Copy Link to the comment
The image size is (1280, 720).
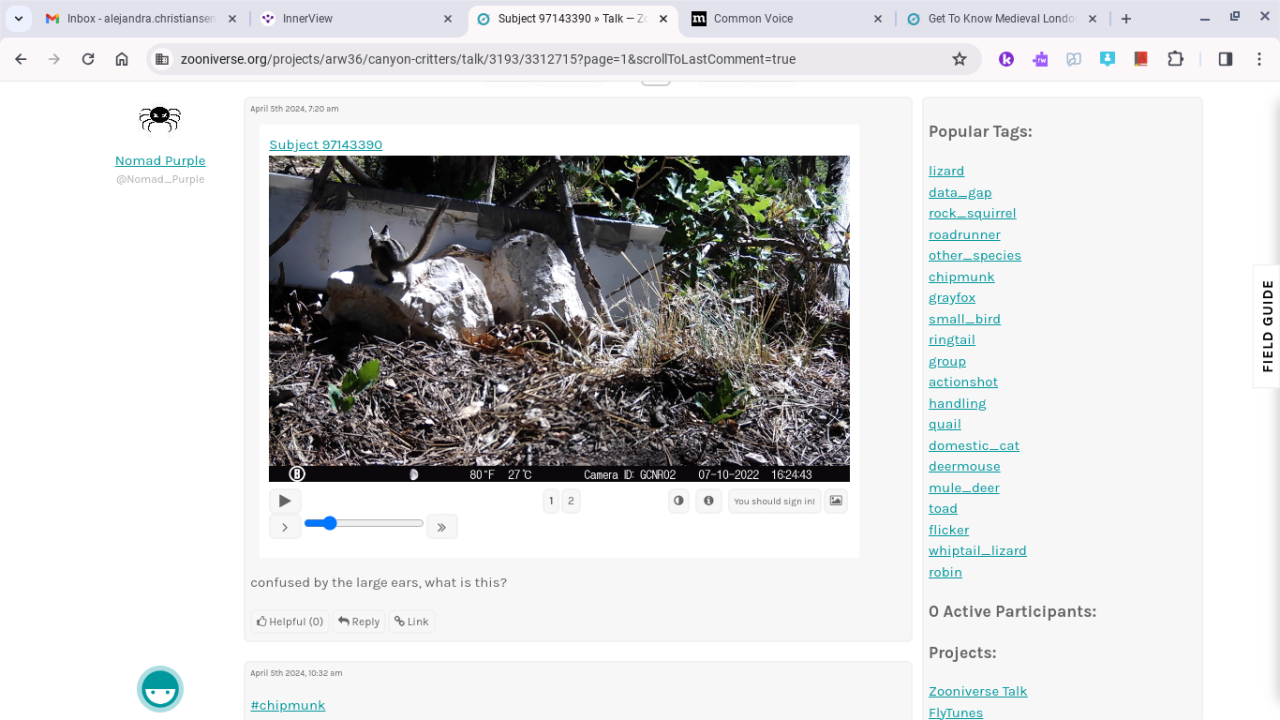tap(411, 622)
